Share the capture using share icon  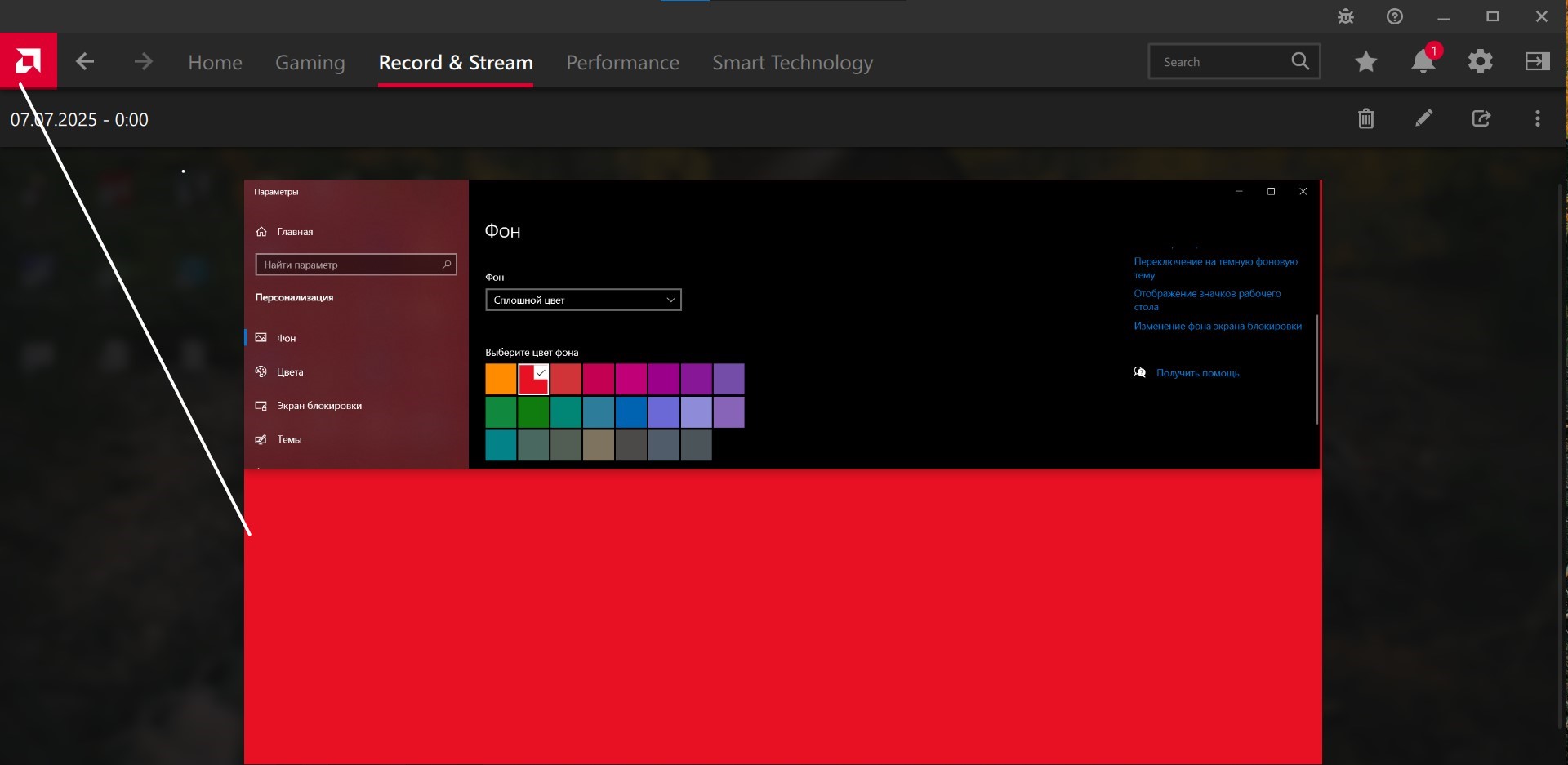tap(1481, 118)
